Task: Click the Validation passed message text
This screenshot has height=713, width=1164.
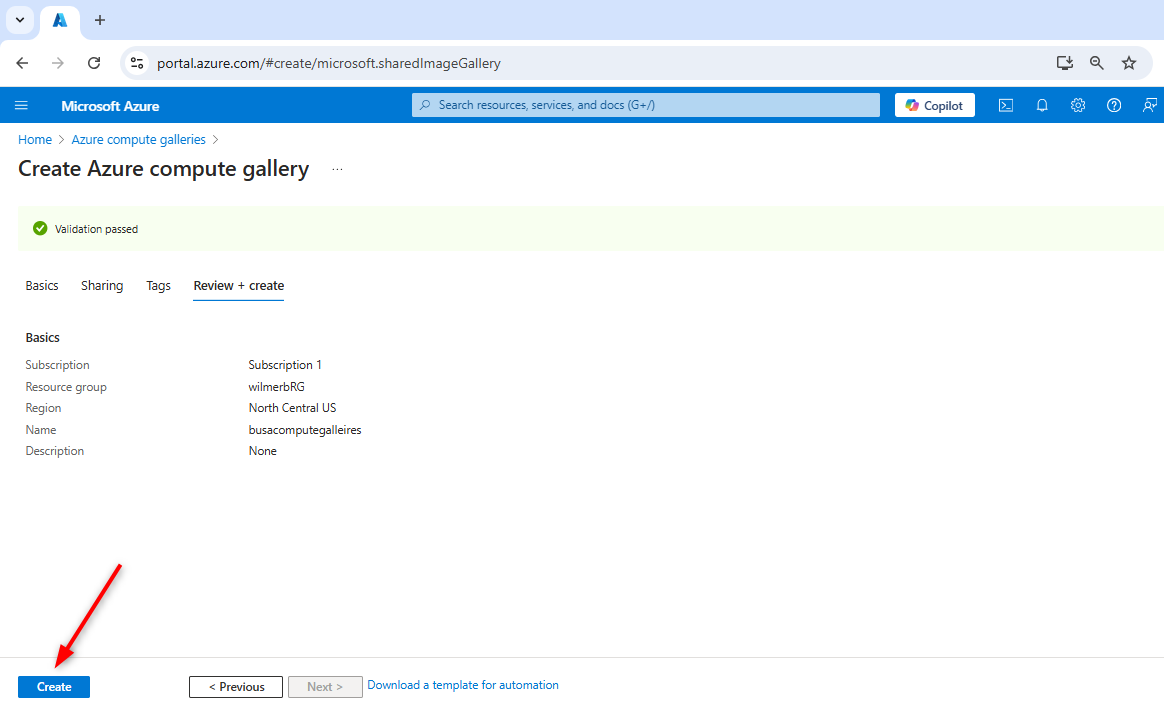Action: tap(97, 229)
